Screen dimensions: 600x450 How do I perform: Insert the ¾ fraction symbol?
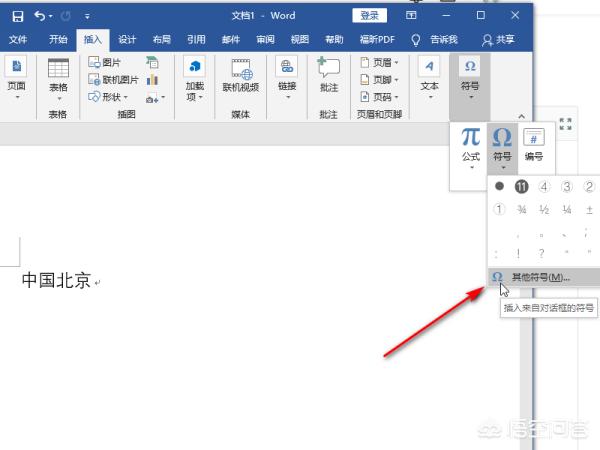coord(521,209)
